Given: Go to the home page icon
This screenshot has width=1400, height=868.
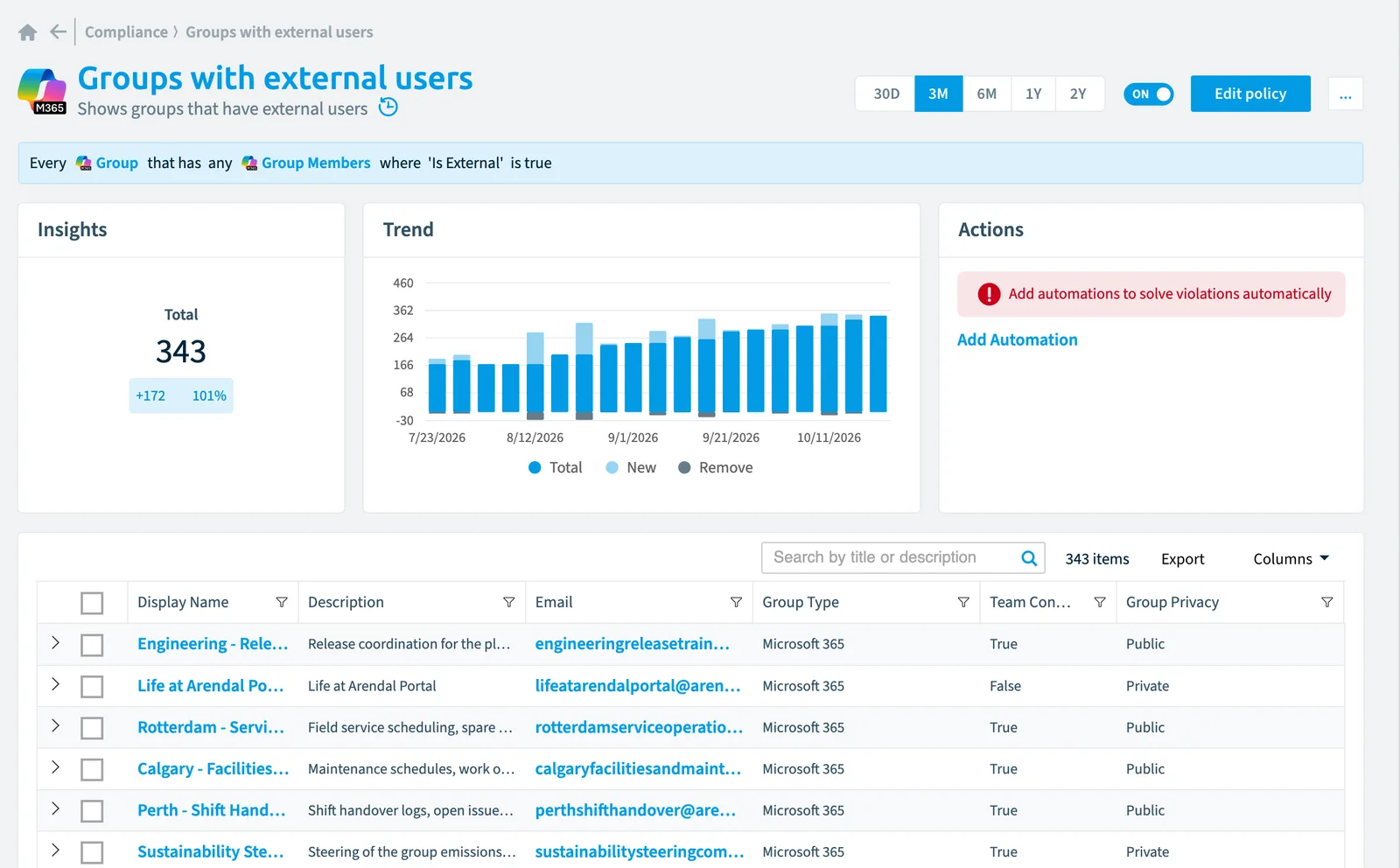Looking at the screenshot, I should 28,32.
